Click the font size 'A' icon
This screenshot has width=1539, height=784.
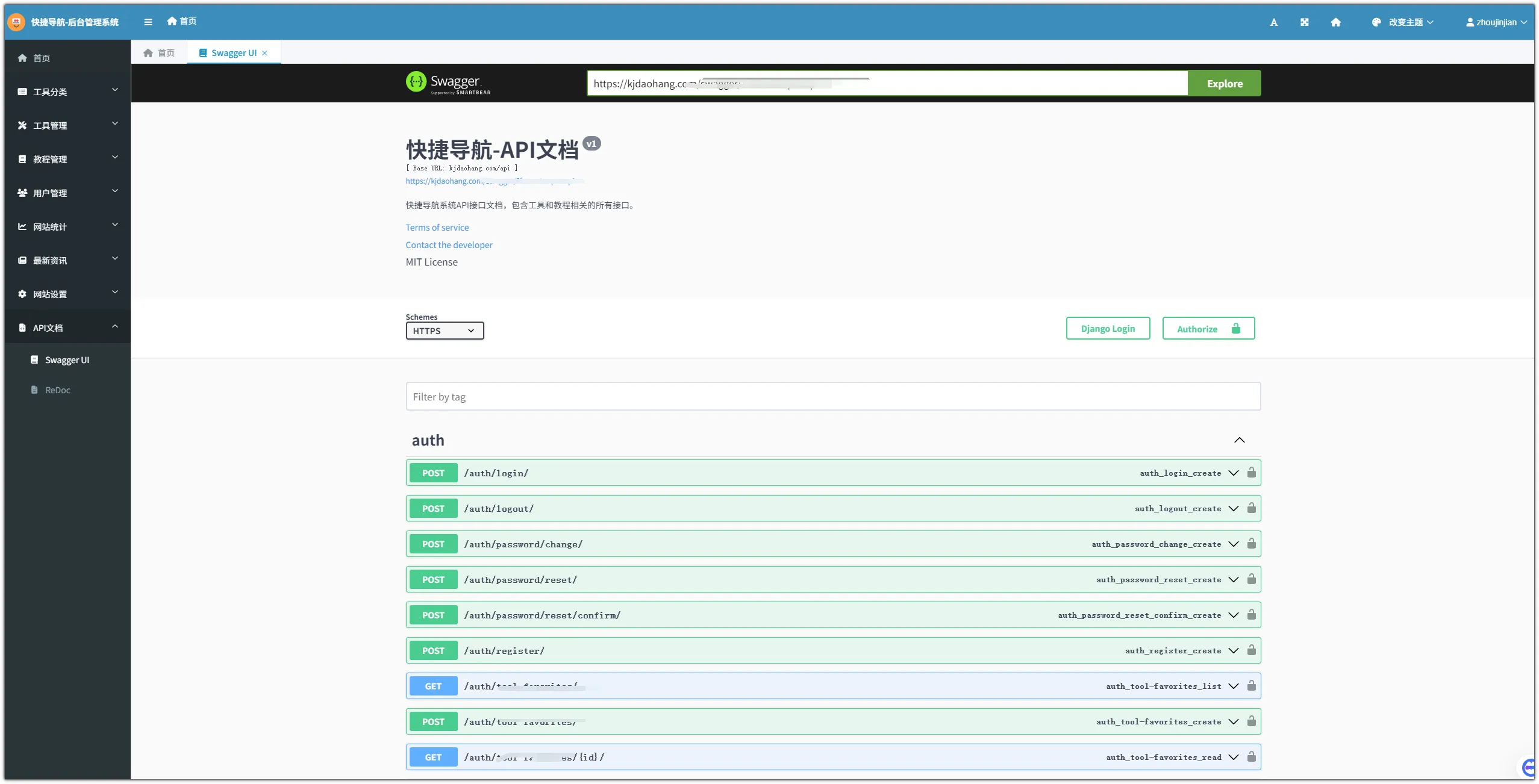click(x=1273, y=22)
